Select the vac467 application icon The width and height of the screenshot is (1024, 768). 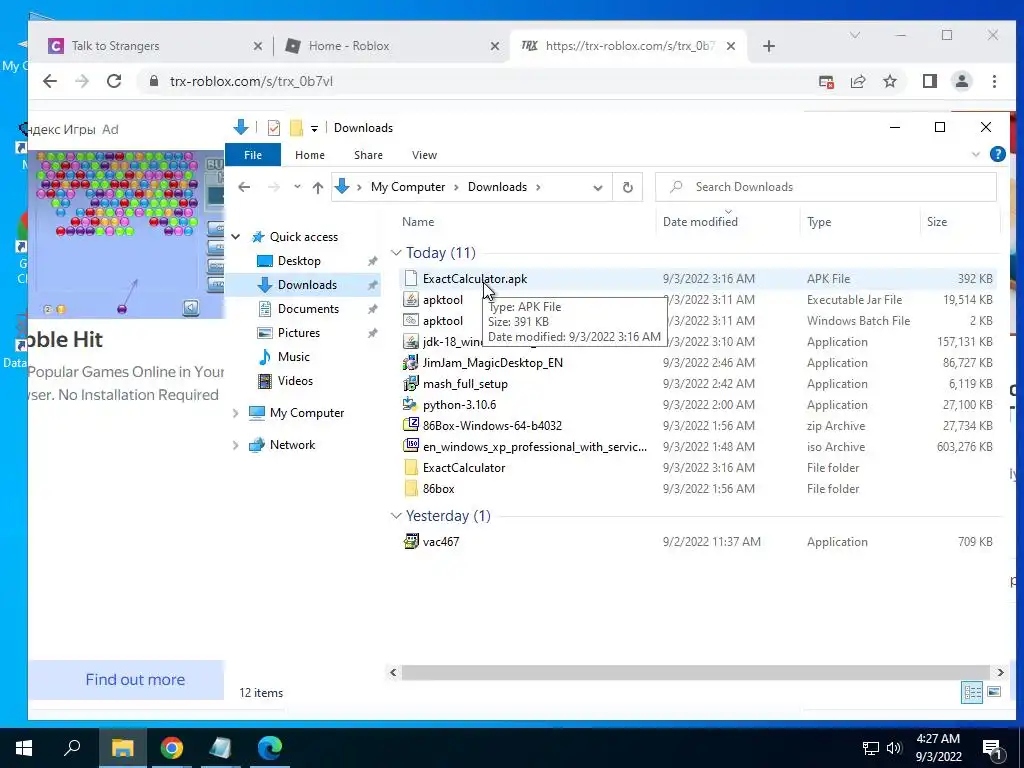click(411, 541)
